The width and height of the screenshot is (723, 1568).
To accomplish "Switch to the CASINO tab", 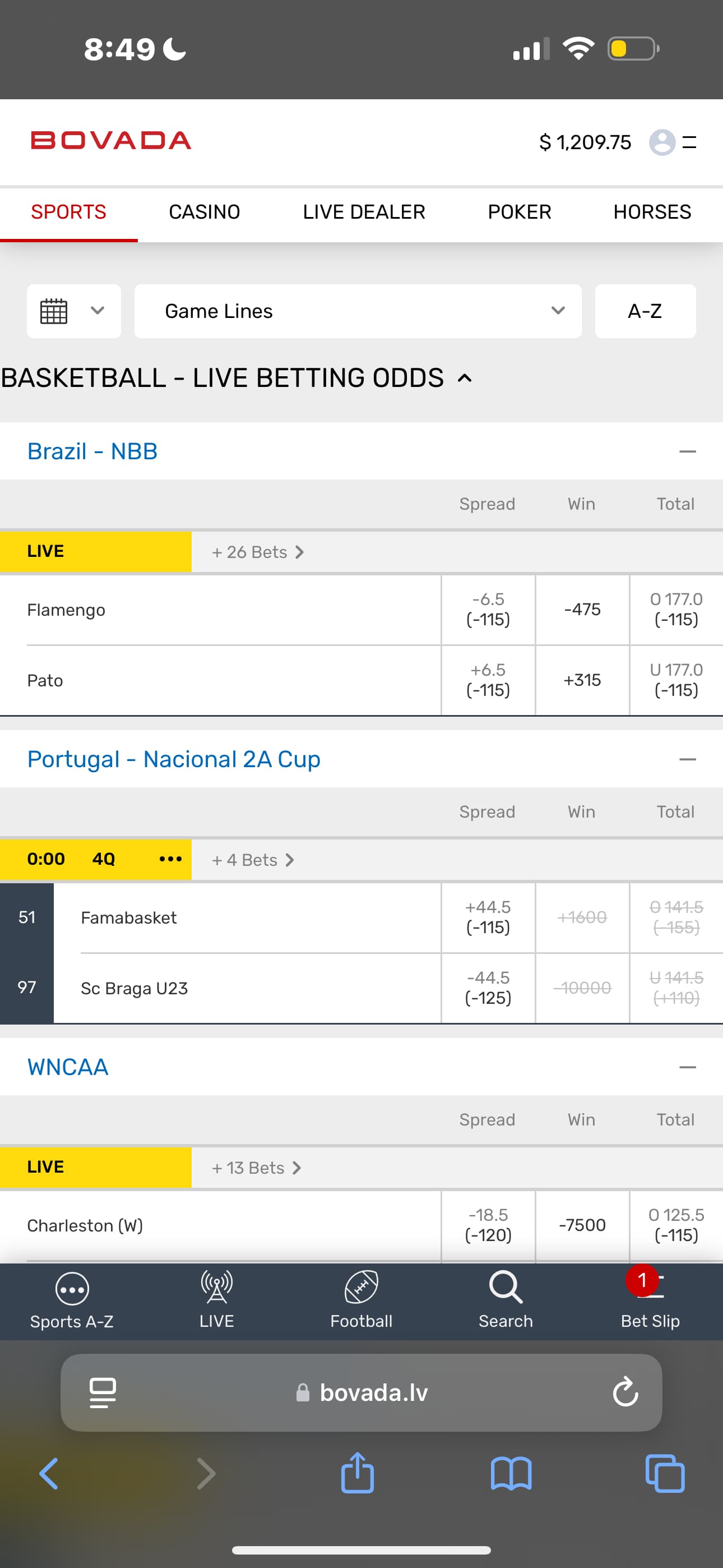I will tap(205, 212).
